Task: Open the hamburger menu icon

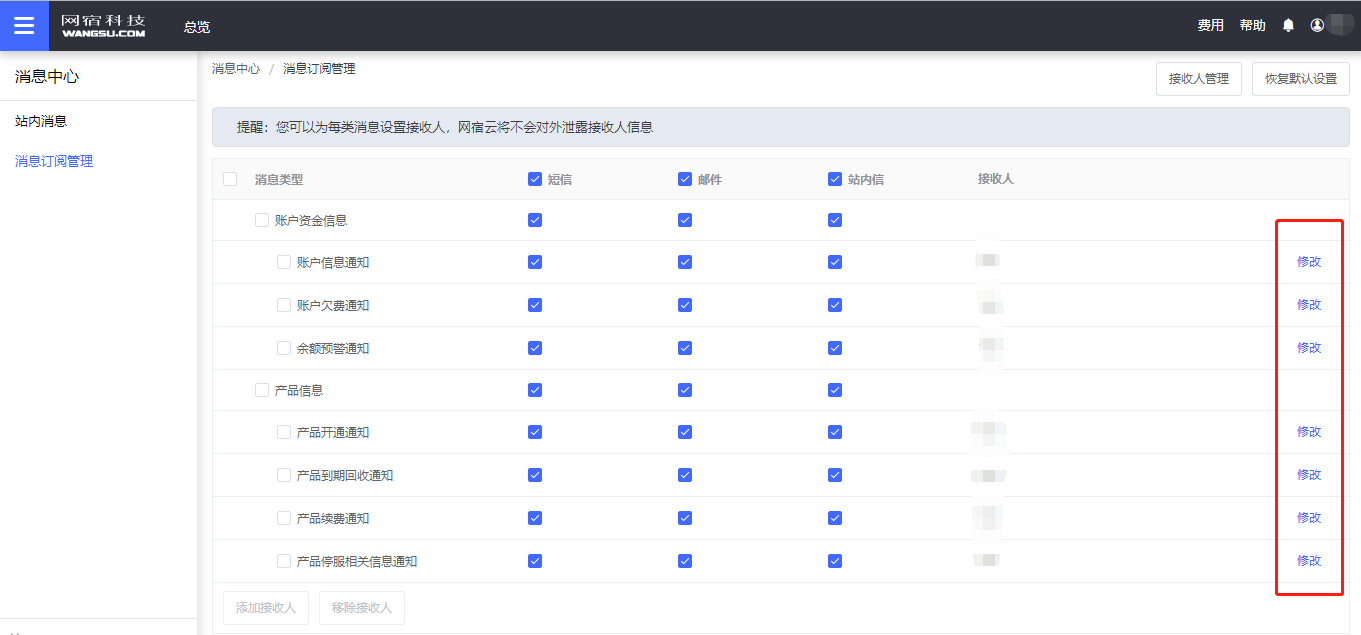Action: tap(24, 26)
